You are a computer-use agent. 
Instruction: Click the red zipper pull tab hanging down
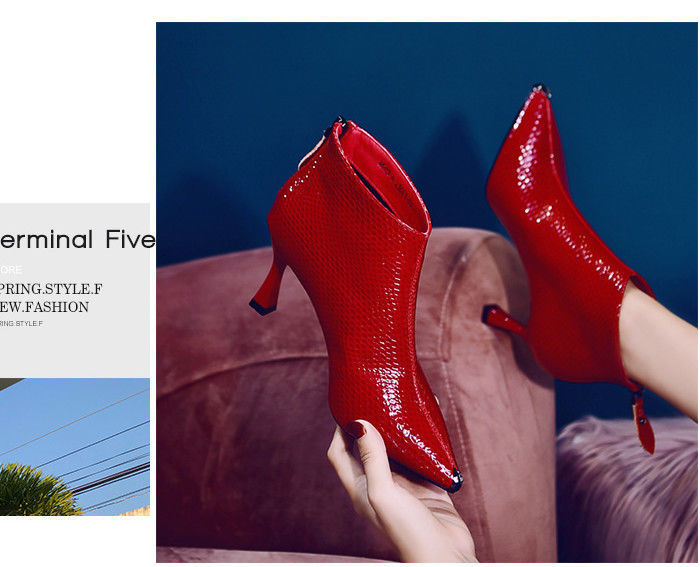(x=644, y=422)
